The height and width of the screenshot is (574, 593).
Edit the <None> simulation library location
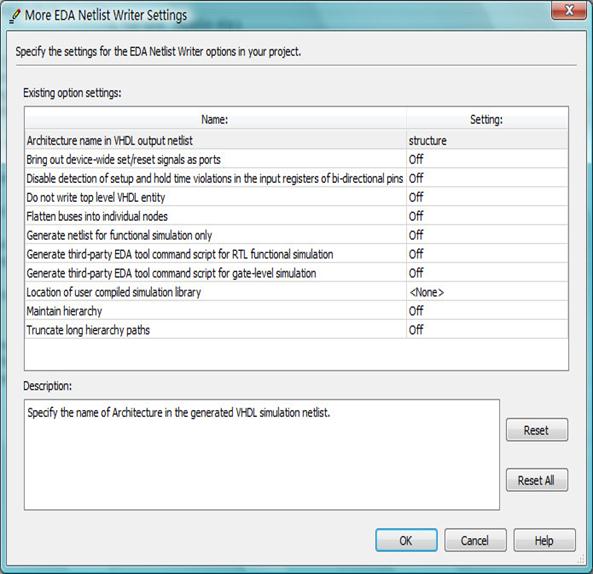tap(487, 292)
